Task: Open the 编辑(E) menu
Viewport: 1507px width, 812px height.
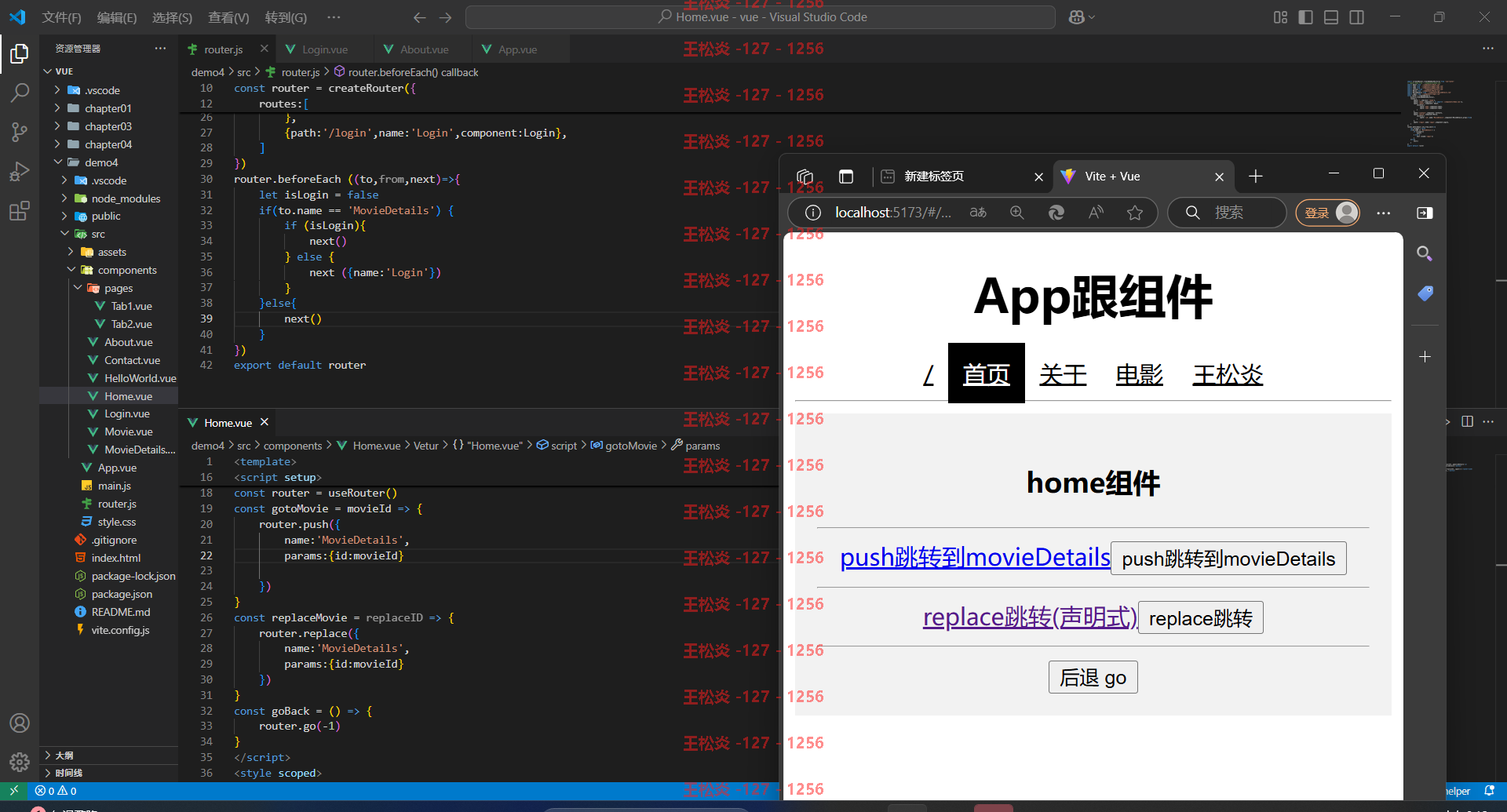Action: click(x=117, y=17)
